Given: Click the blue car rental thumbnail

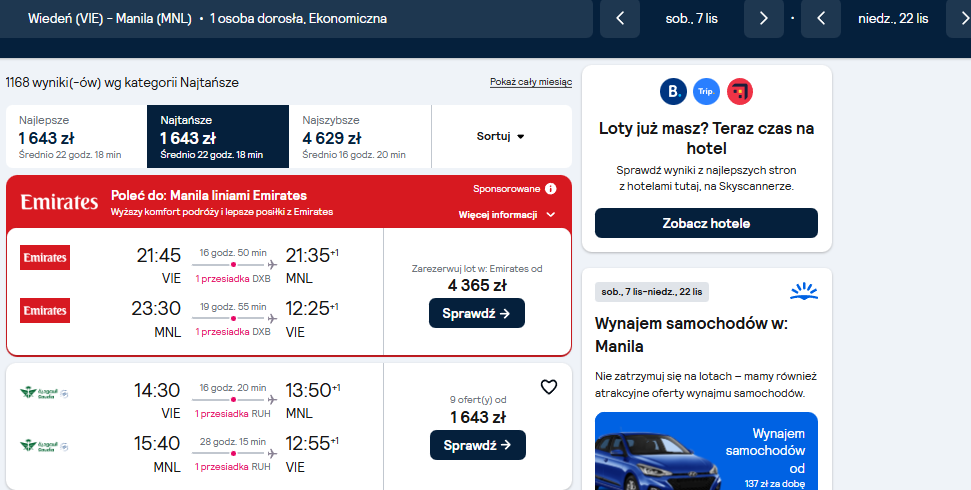Looking at the screenshot, I should (706, 451).
